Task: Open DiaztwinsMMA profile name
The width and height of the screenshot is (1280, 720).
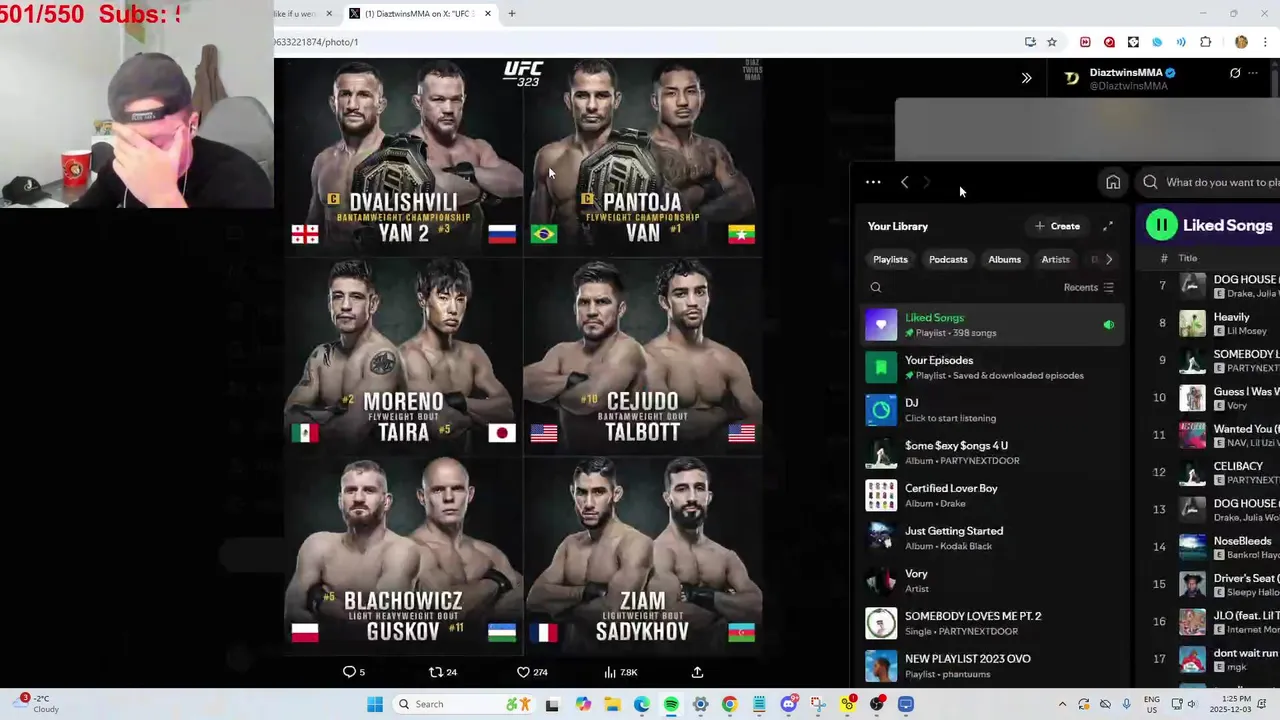Action: click(1125, 73)
